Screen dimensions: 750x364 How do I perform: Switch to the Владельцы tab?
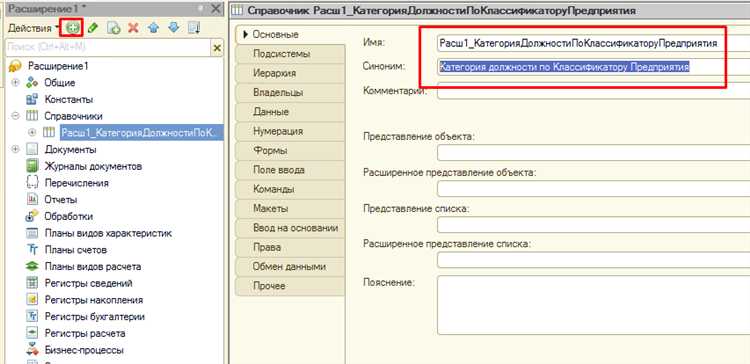[290, 93]
